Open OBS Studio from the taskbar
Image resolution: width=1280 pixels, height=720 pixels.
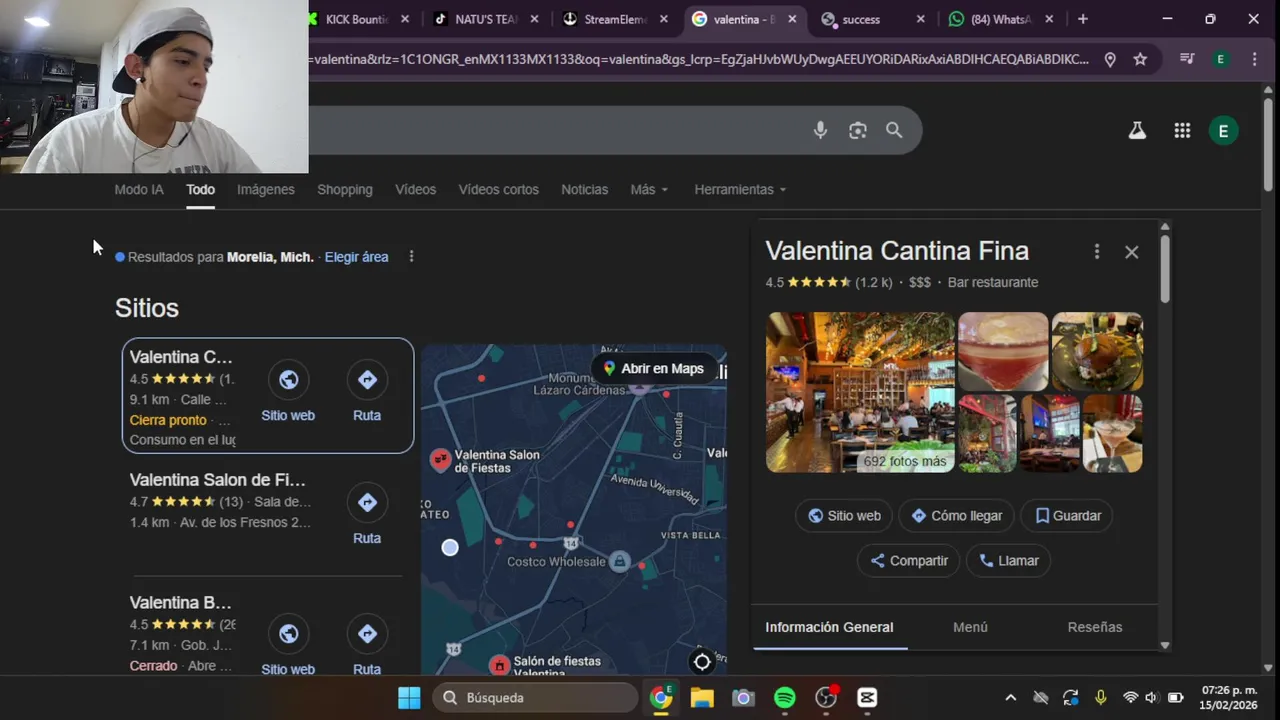[x=826, y=697]
